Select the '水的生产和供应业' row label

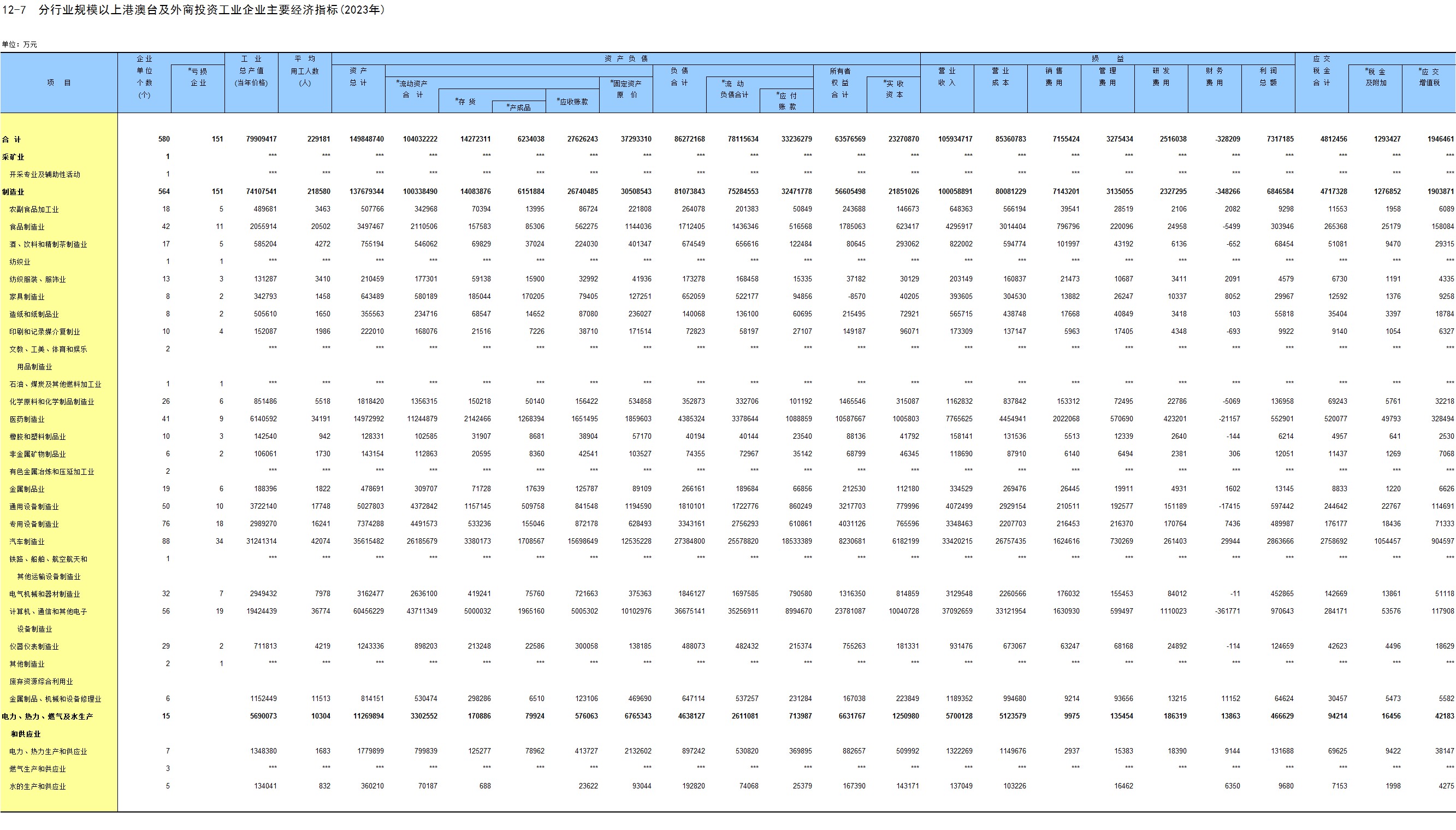click(x=38, y=786)
